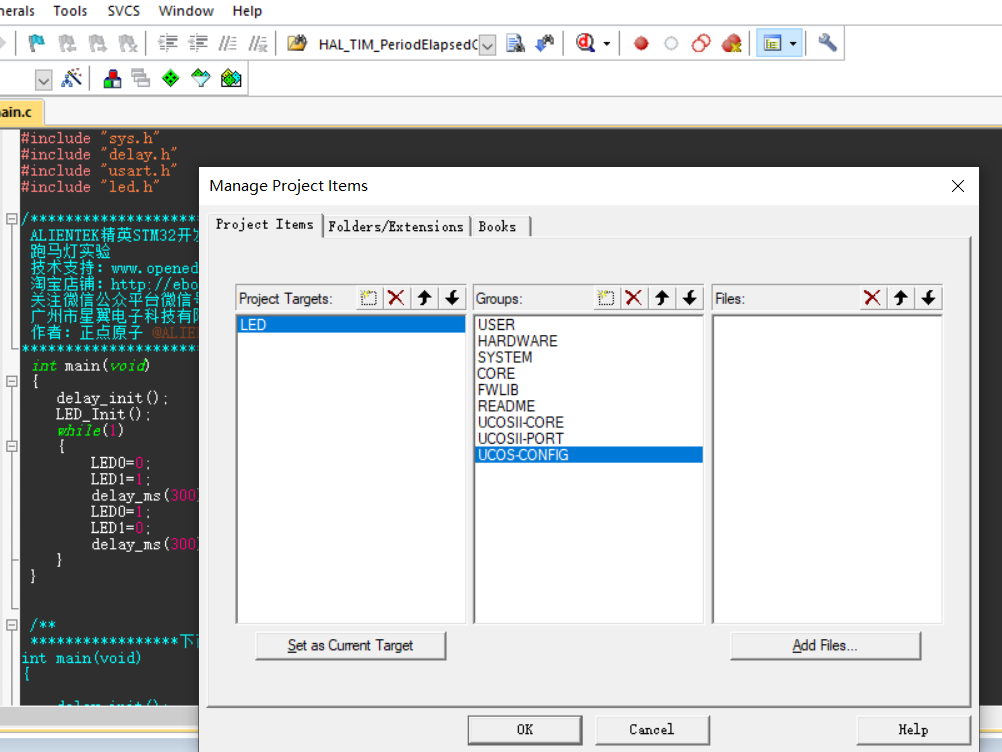Create a new project target icon
Viewport: 1002px width, 752px height.
(x=369, y=298)
